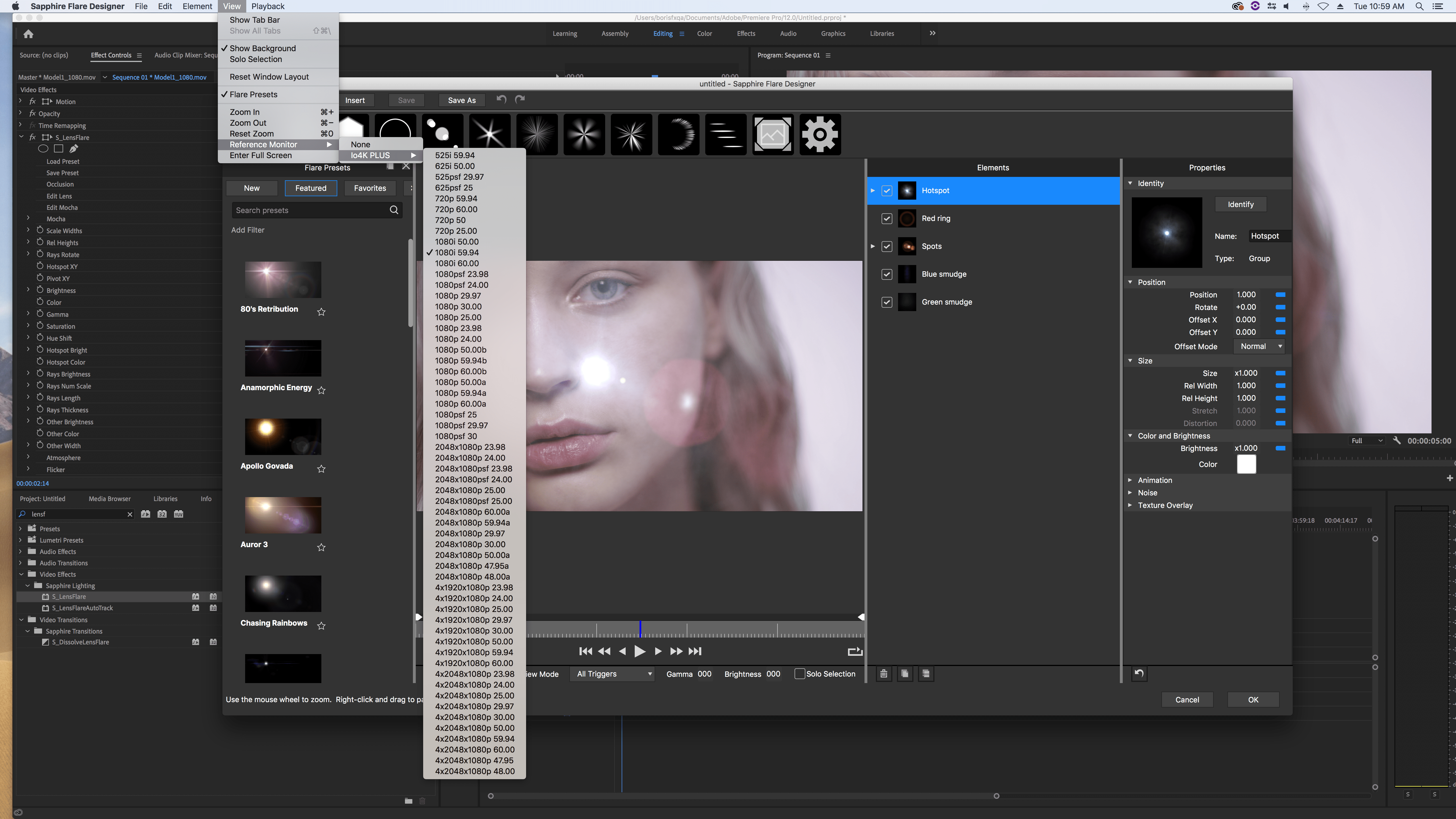Click the loop playback icon
The width and height of the screenshot is (1456, 819).
point(855,652)
